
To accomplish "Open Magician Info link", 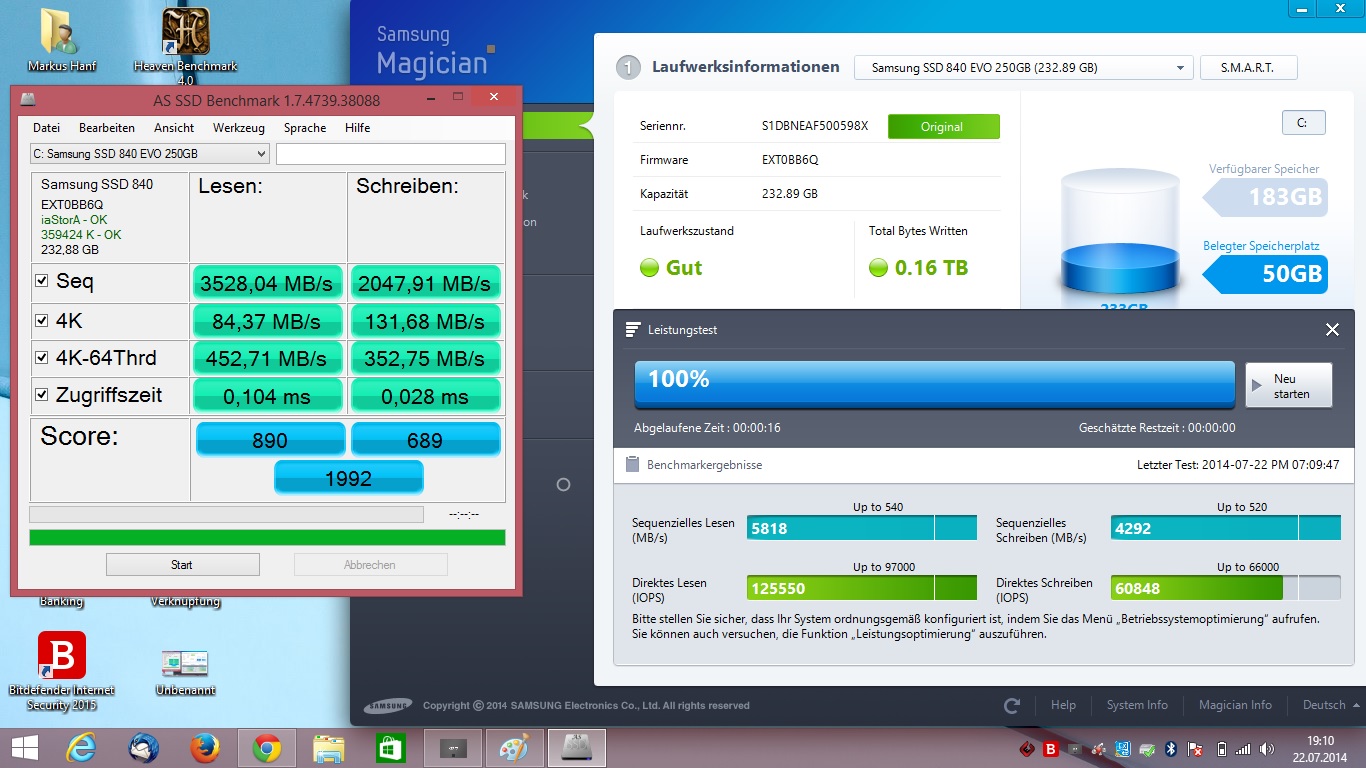I will [1235, 705].
